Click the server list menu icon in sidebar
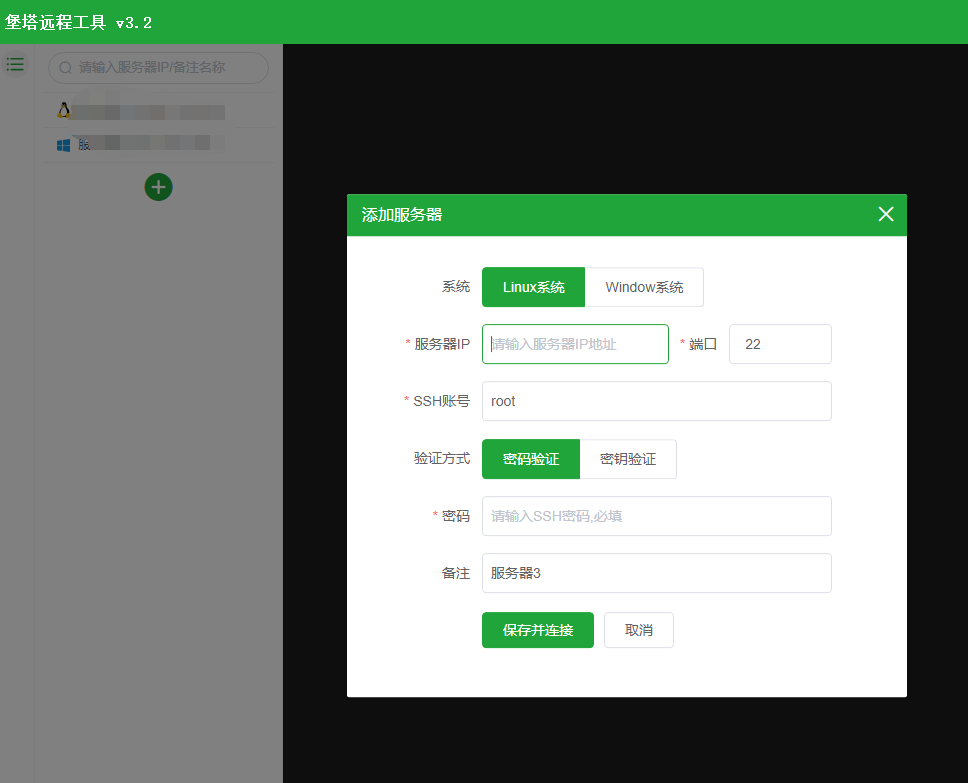The height and width of the screenshot is (783, 968). pos(15,64)
